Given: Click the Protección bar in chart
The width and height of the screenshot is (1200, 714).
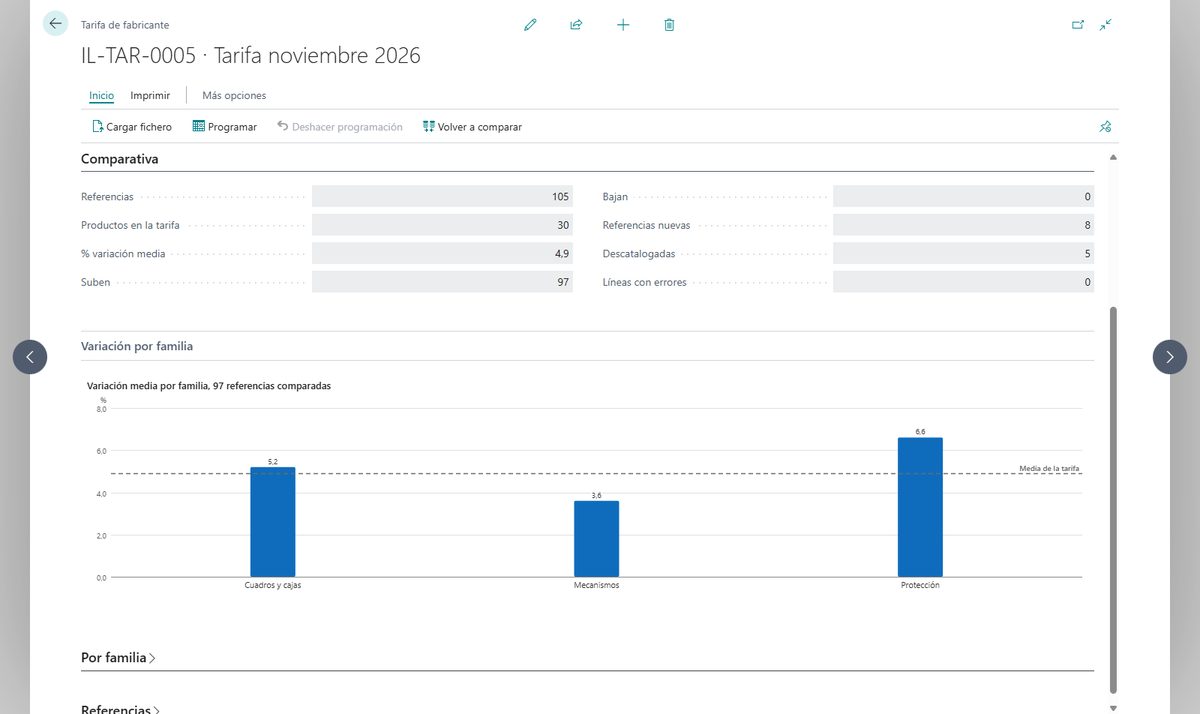Looking at the screenshot, I should 920,507.
